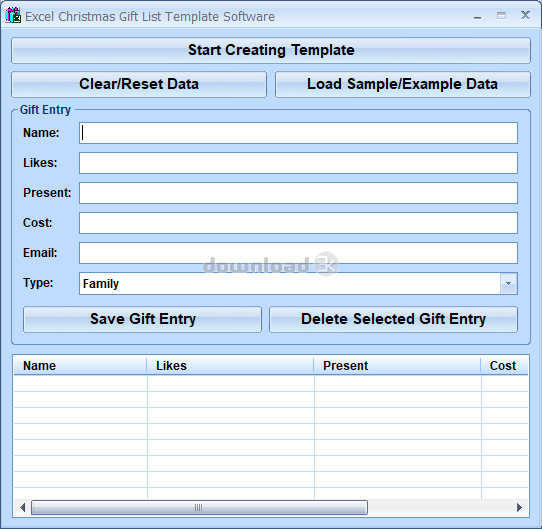
Task: Load Sample/Example Data into the list
Action: click(x=403, y=84)
